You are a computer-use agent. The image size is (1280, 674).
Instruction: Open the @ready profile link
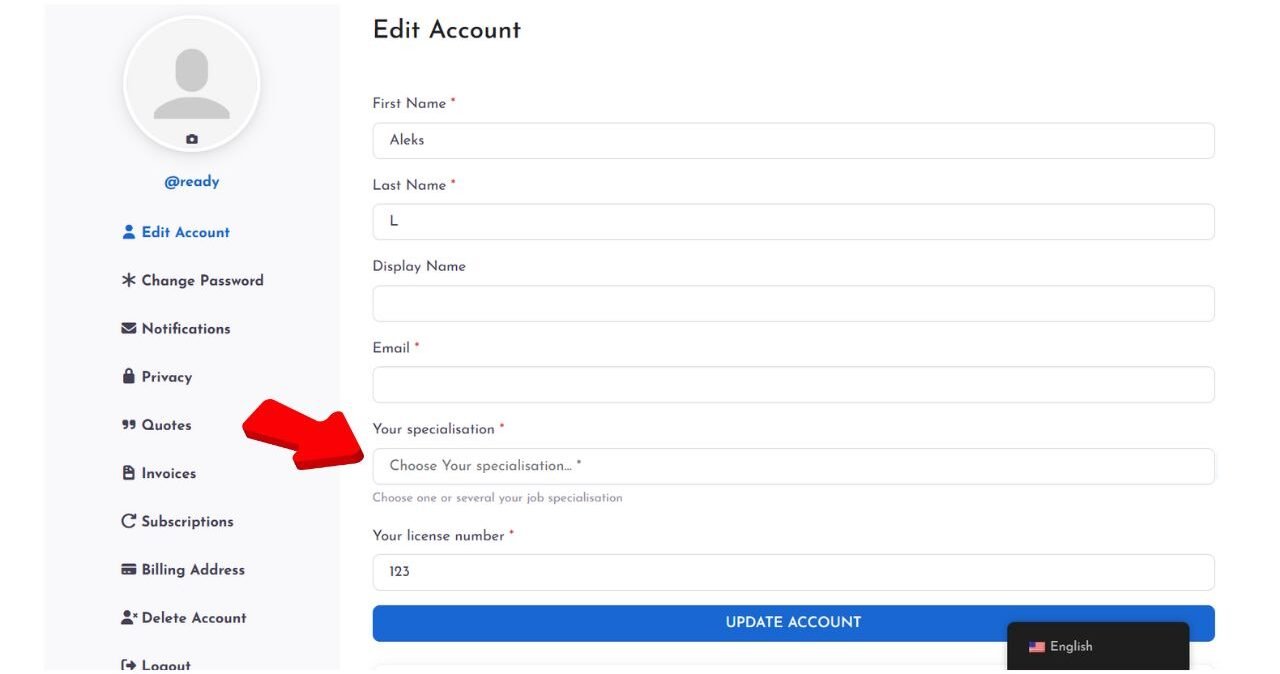[x=192, y=182]
